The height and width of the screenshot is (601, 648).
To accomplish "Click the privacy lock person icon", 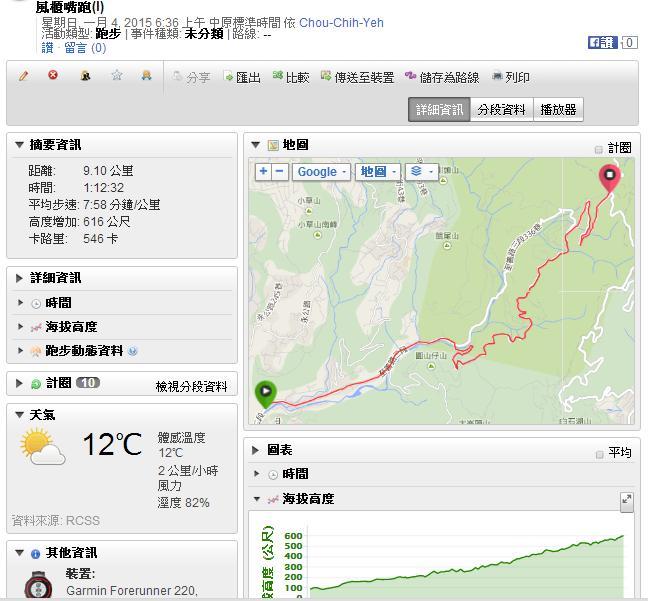I will click(x=86, y=76).
